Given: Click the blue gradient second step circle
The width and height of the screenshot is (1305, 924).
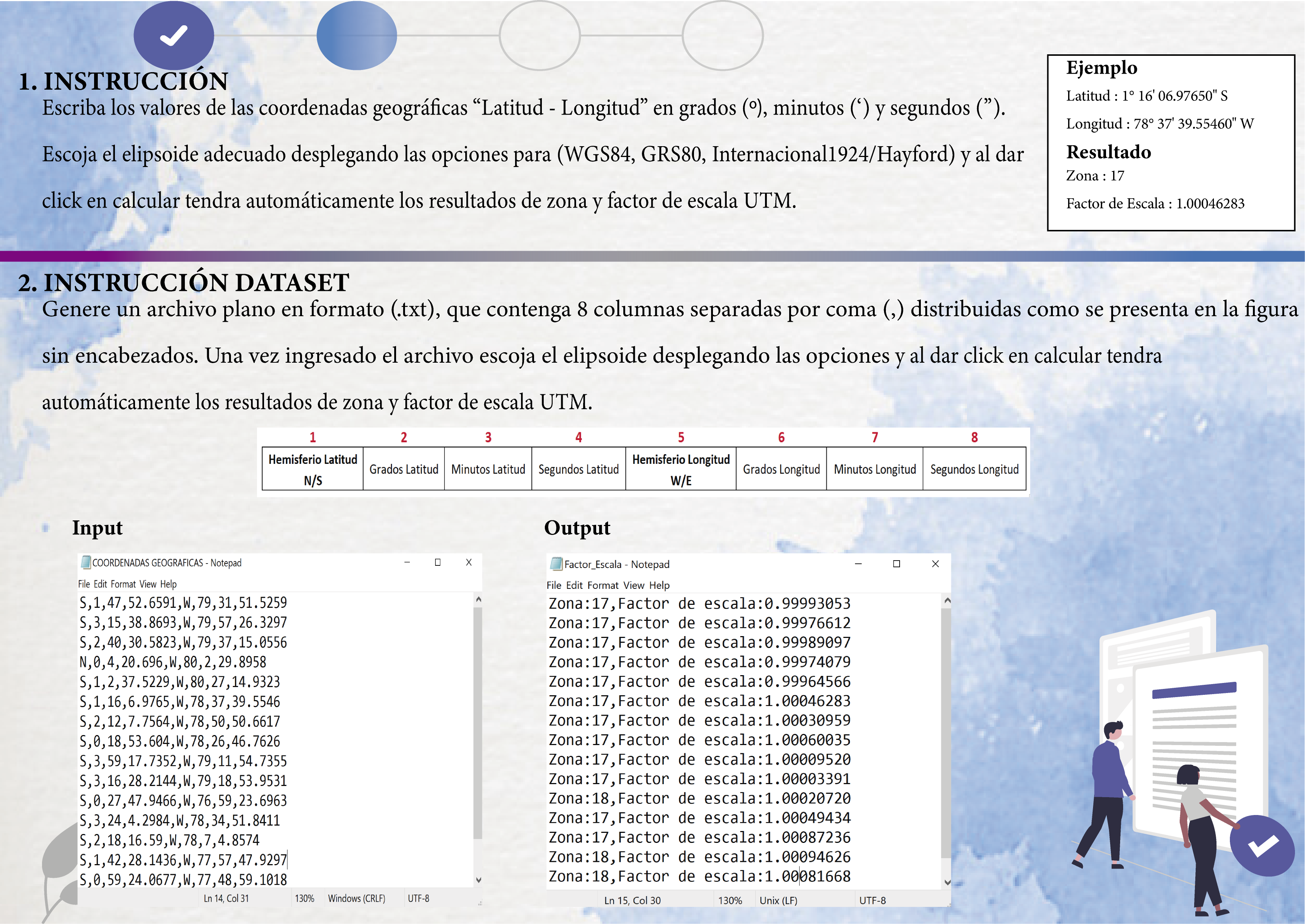Looking at the screenshot, I should pos(356,35).
